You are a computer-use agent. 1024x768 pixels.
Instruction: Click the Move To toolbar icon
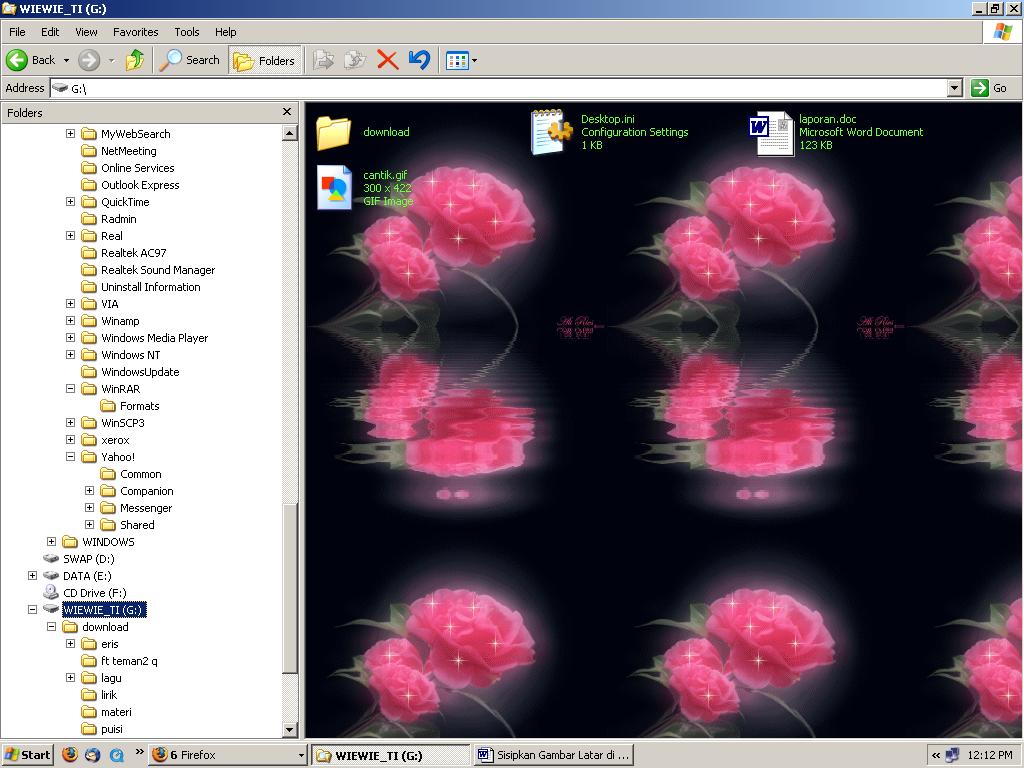(323, 60)
